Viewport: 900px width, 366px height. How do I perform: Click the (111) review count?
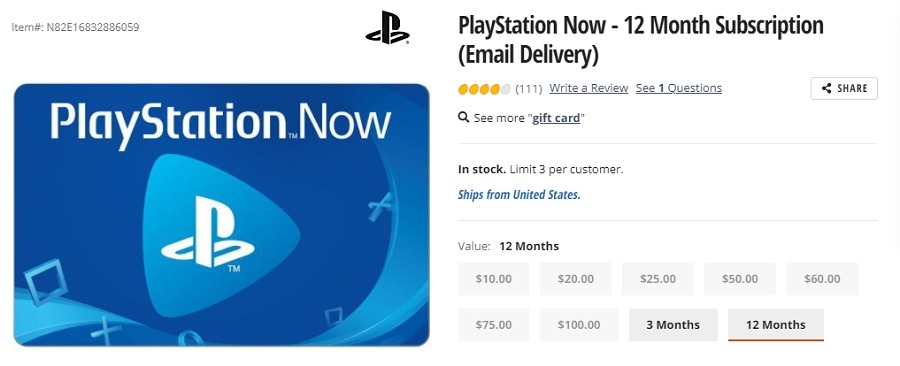tap(529, 89)
